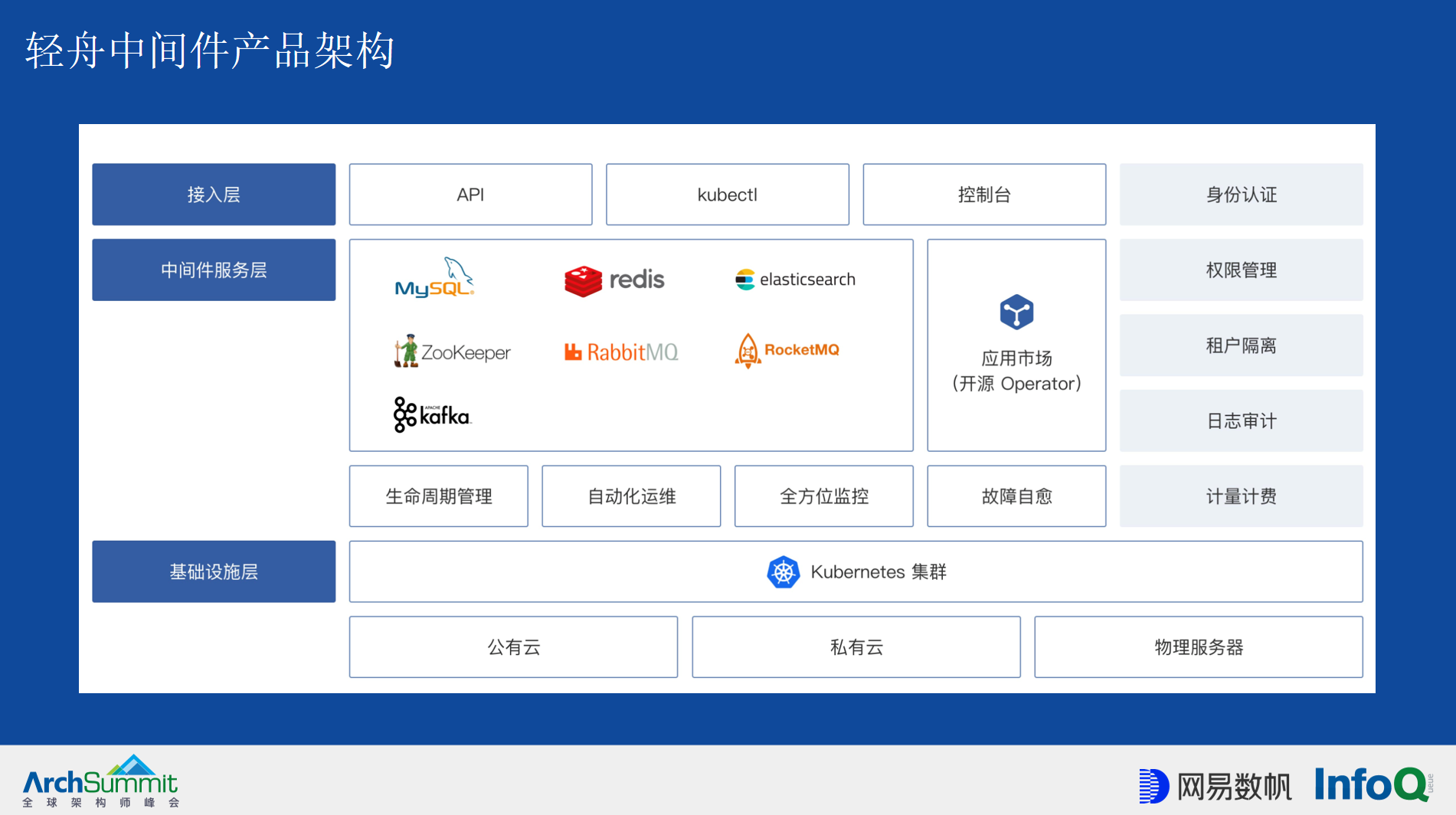The image size is (1456, 815).
Task: Click the 私有云 box
Action: [856, 647]
